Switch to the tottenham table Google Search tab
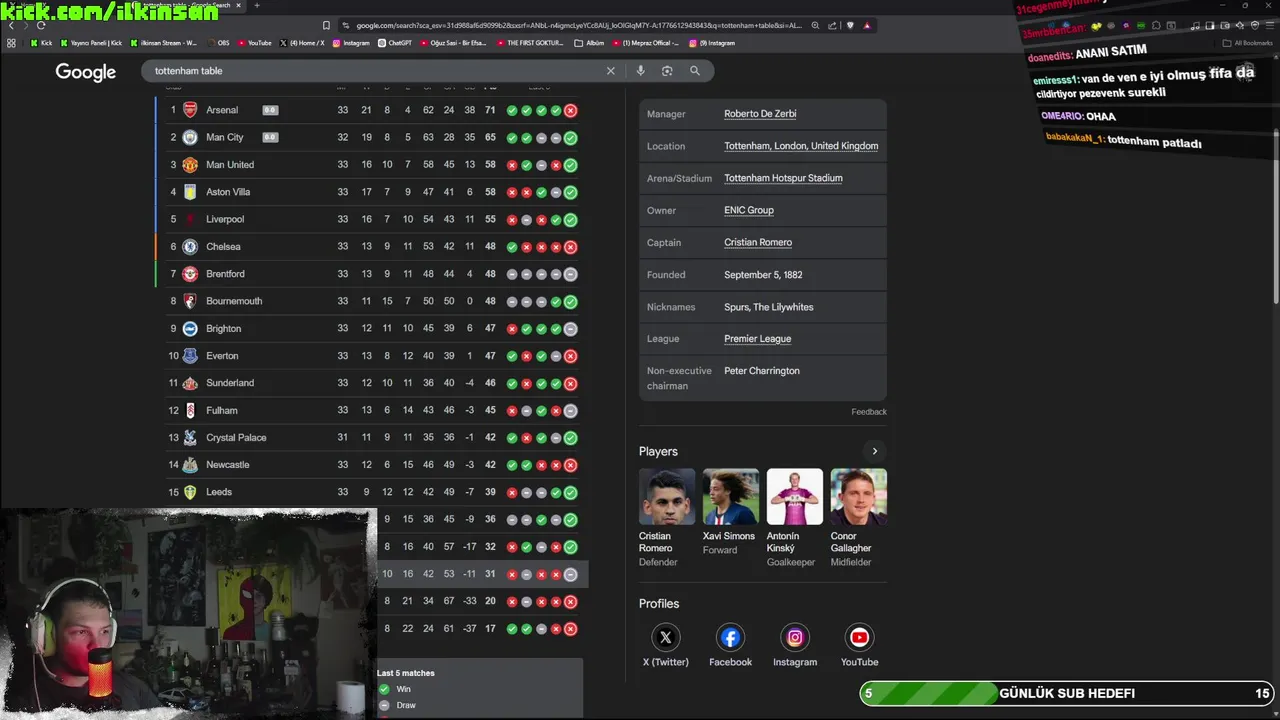This screenshot has height=720, width=1280. (187, 6)
